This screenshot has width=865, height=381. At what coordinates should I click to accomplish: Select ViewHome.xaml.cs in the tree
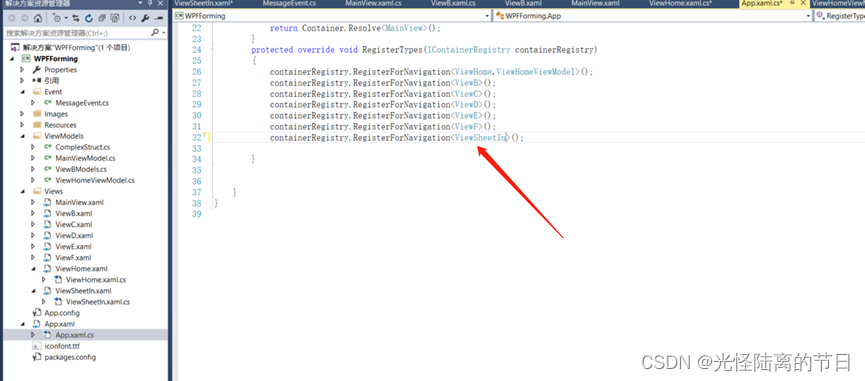click(96, 280)
